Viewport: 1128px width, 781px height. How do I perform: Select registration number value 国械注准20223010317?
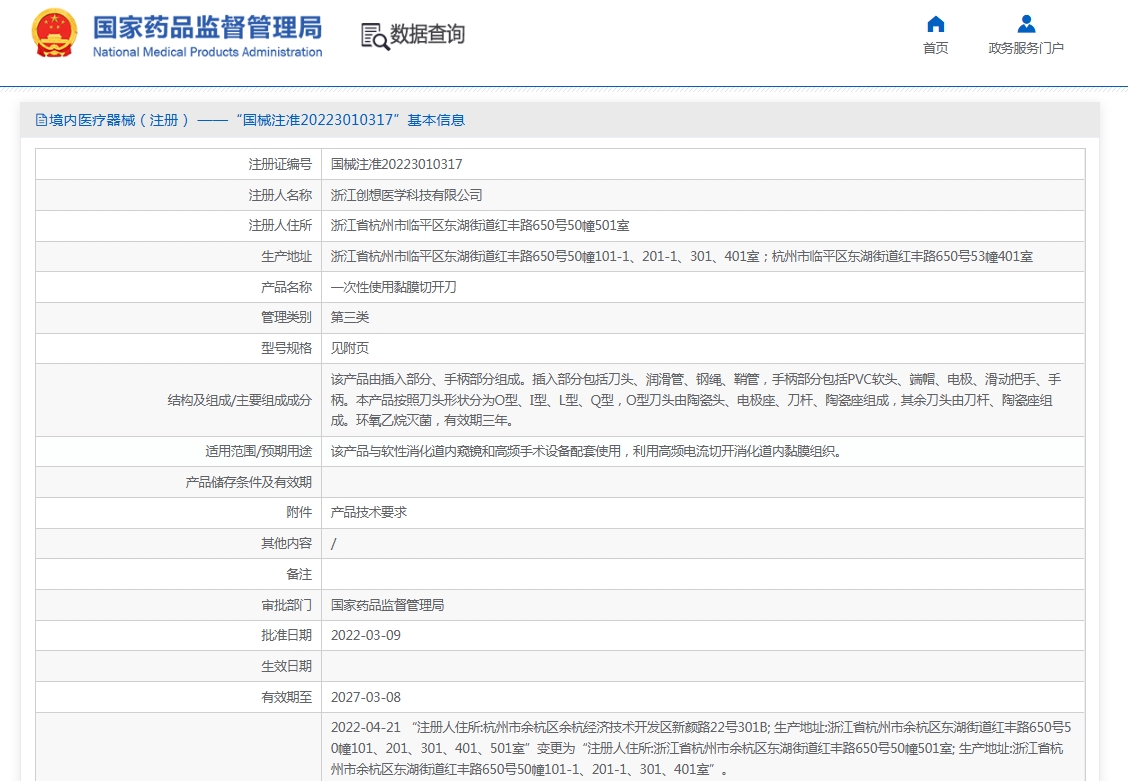click(396, 164)
